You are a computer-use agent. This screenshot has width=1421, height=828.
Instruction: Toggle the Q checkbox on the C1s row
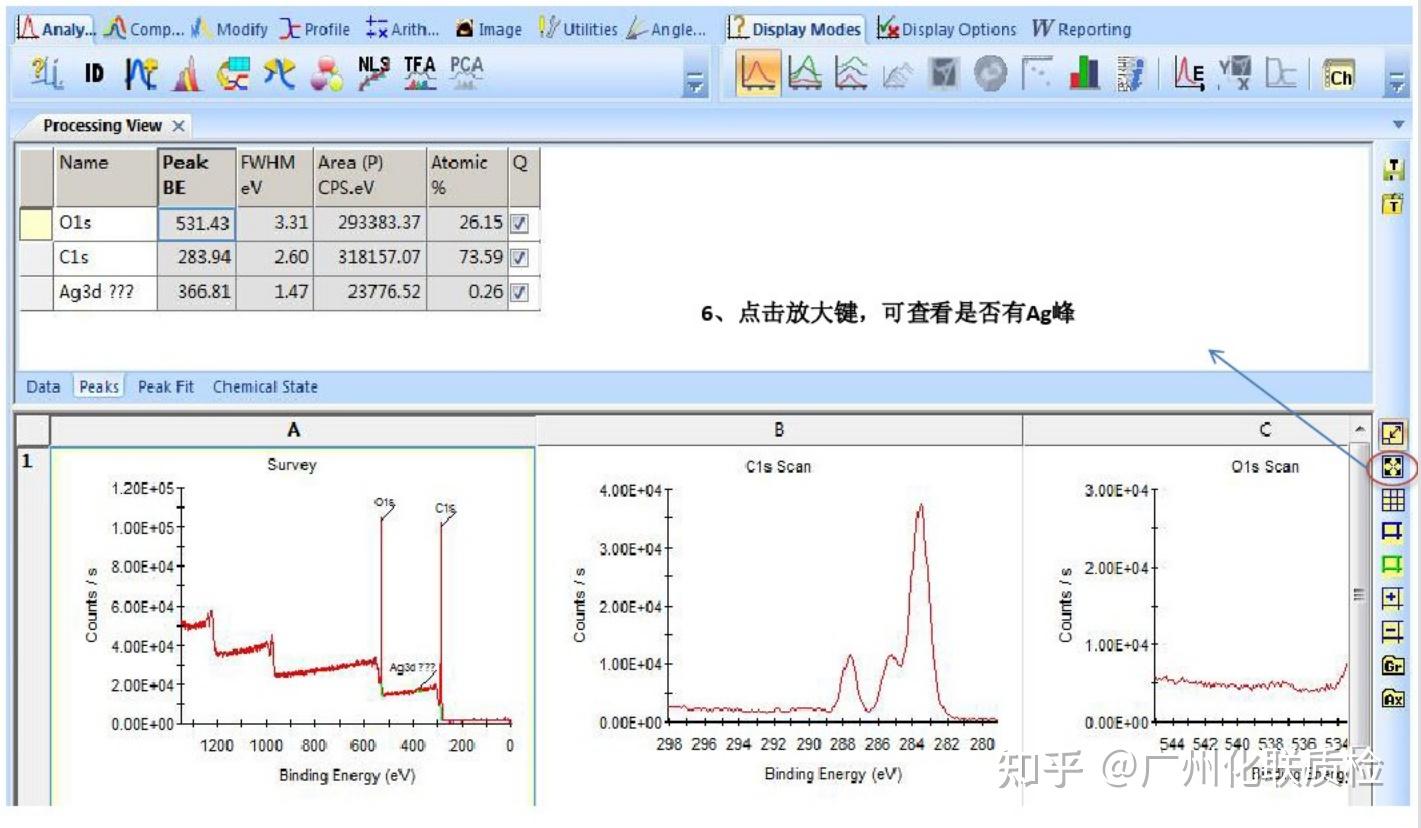[x=518, y=256]
